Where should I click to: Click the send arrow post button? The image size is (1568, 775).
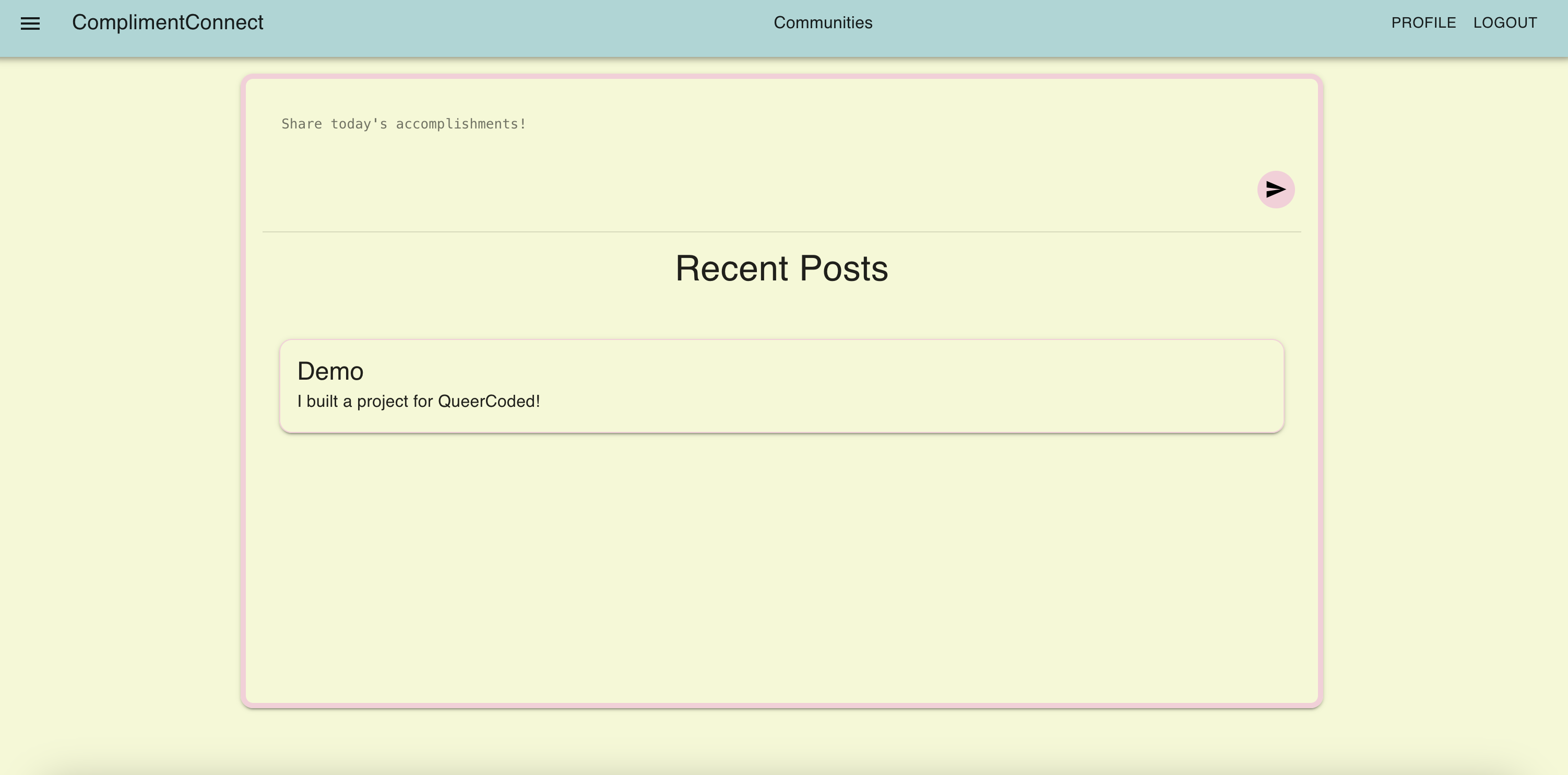[x=1275, y=190]
